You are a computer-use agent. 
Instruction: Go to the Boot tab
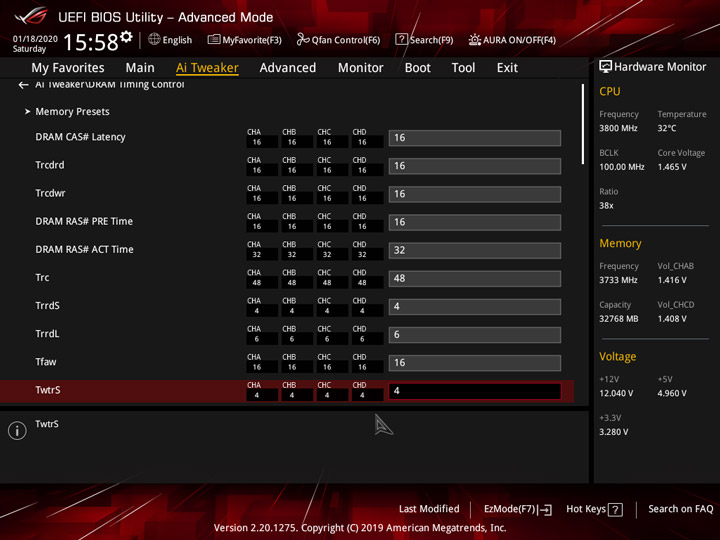[x=417, y=68]
